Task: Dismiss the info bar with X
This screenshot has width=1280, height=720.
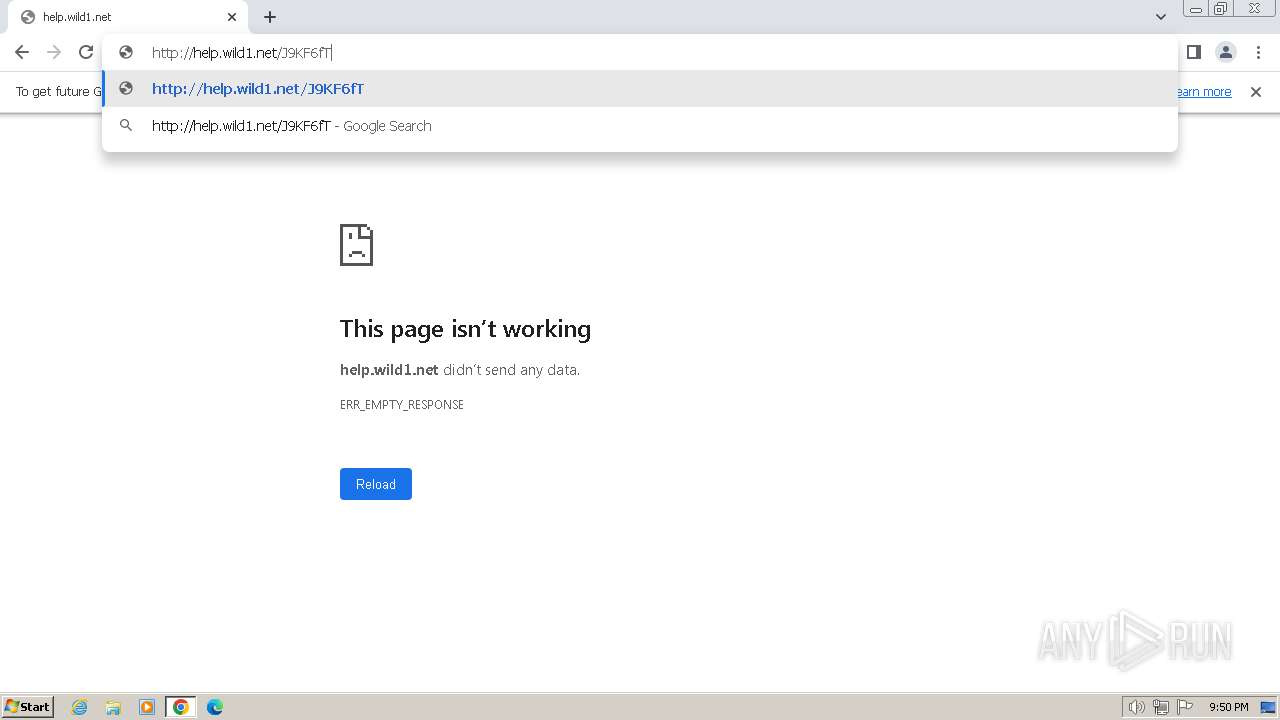Action: [1256, 92]
